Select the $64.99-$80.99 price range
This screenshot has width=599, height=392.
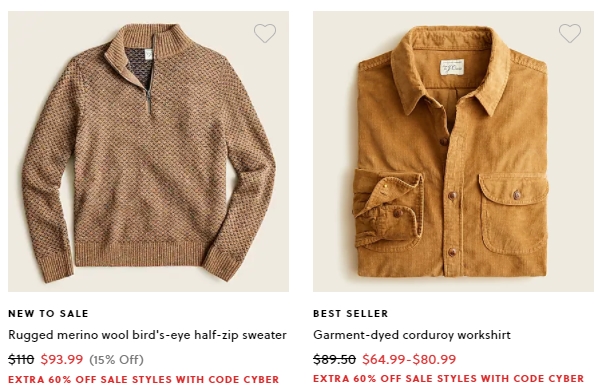point(409,360)
